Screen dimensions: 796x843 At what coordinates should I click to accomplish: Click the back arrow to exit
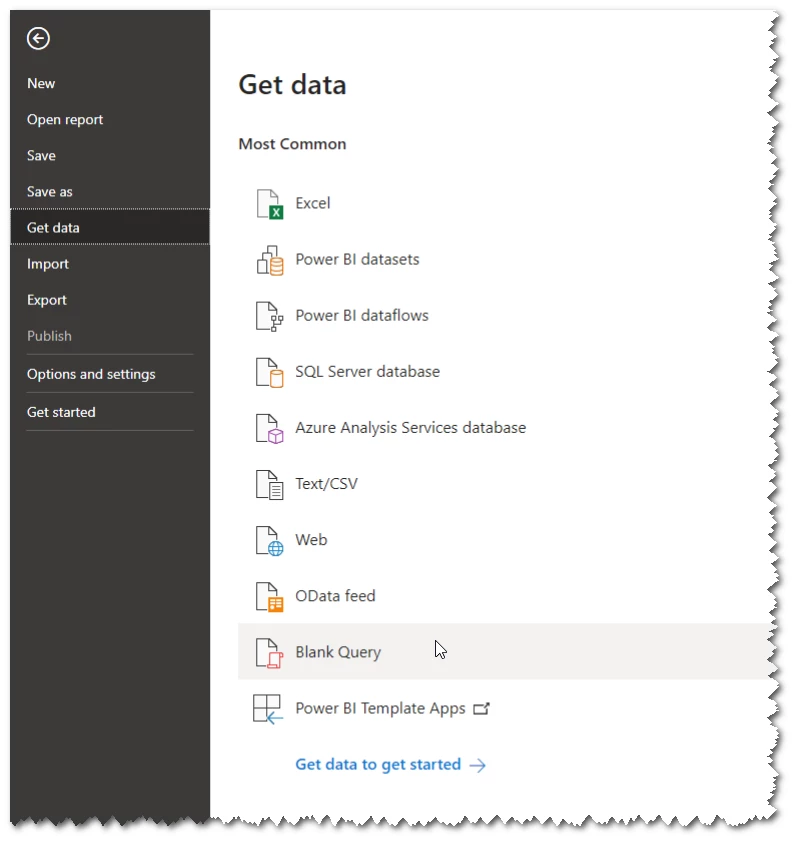38,38
